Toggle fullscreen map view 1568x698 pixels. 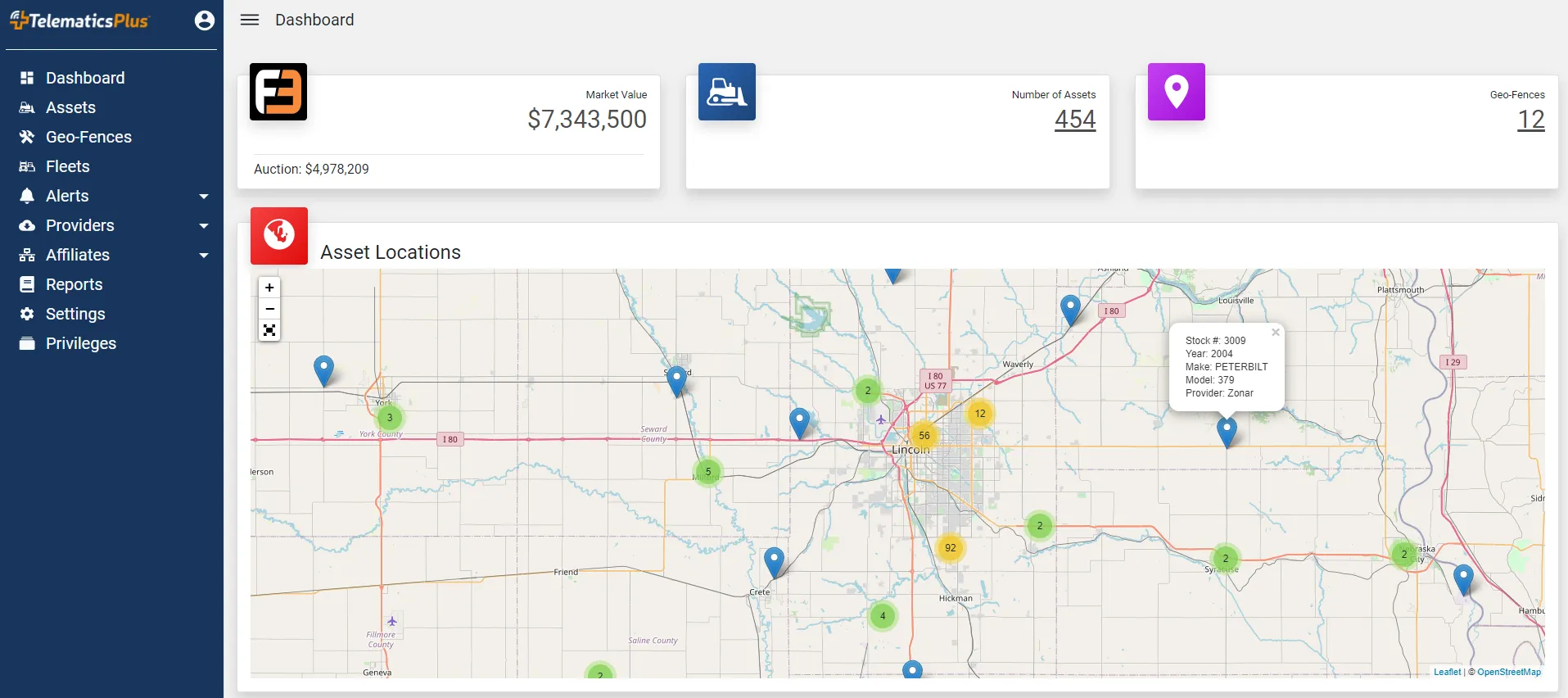coord(269,330)
